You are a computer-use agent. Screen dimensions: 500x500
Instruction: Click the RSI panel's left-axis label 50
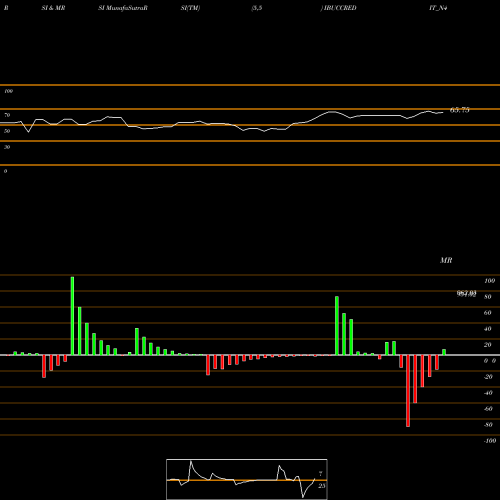tap(7, 131)
